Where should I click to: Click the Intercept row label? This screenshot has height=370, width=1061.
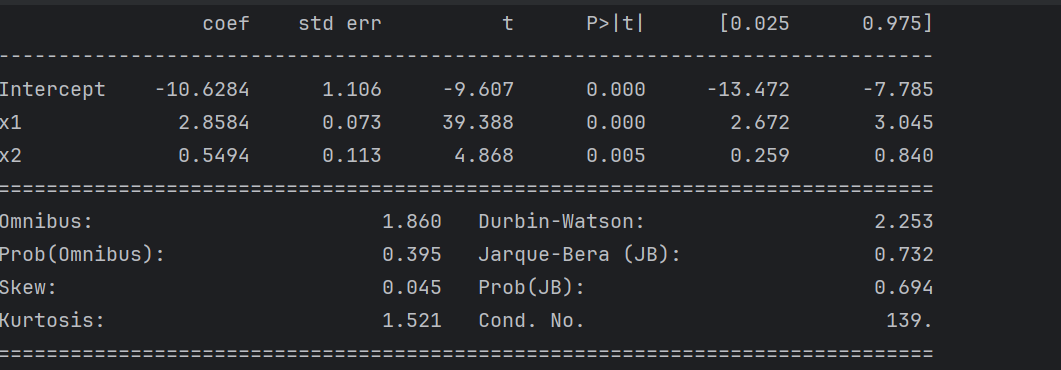click(53, 90)
